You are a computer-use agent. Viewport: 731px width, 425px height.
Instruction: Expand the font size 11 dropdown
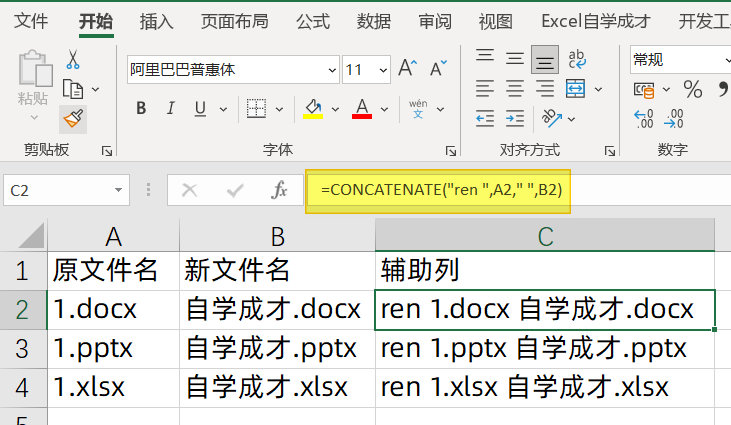[383, 70]
